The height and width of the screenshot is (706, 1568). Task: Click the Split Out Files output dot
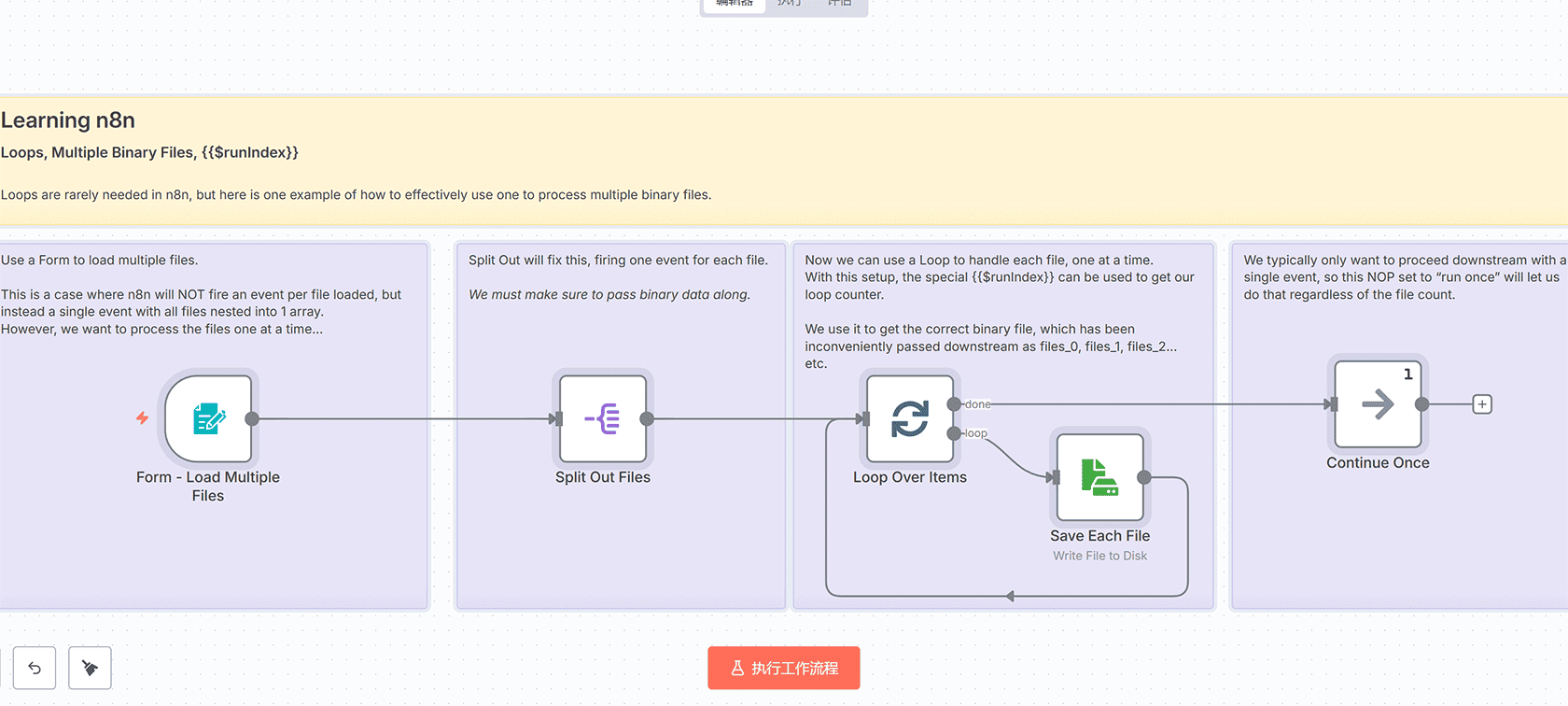647,419
